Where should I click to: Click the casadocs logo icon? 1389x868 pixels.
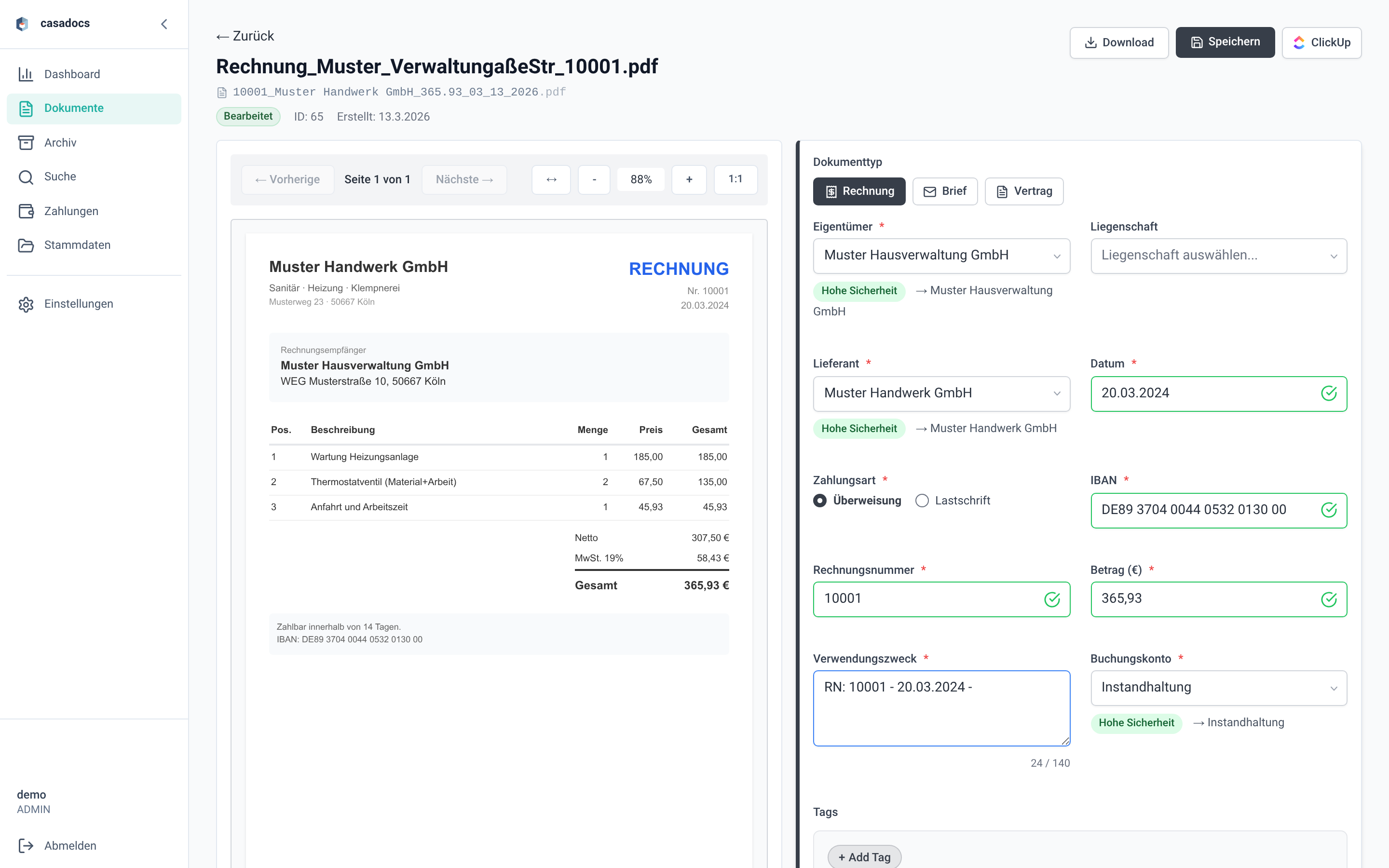click(22, 24)
